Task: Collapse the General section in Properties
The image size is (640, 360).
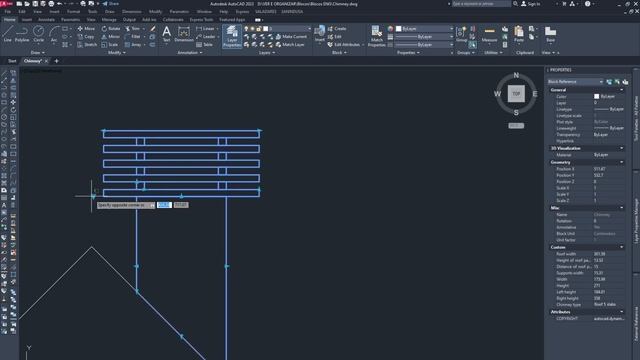Action: click(x=622, y=90)
